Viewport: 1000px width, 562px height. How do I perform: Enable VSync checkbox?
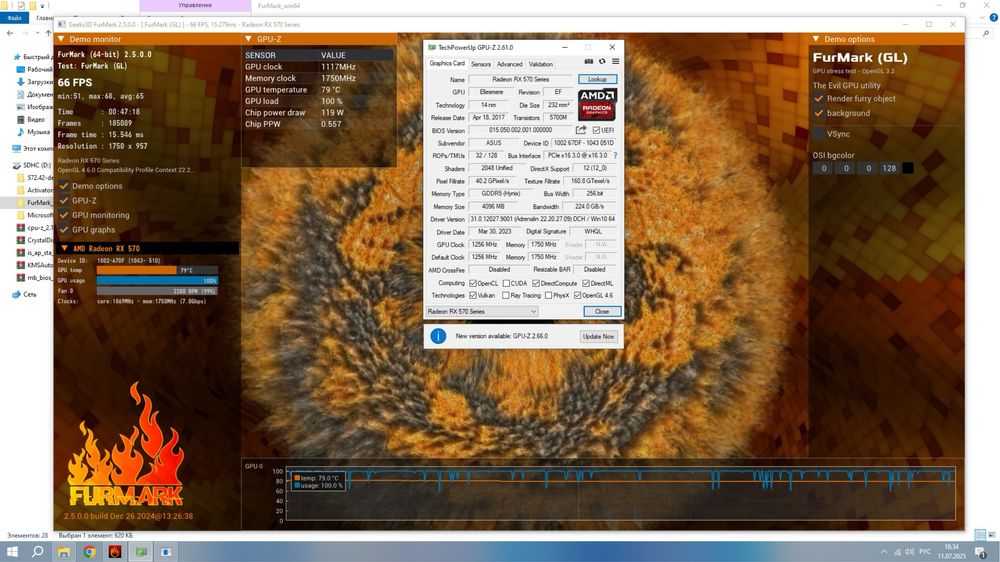[x=819, y=134]
